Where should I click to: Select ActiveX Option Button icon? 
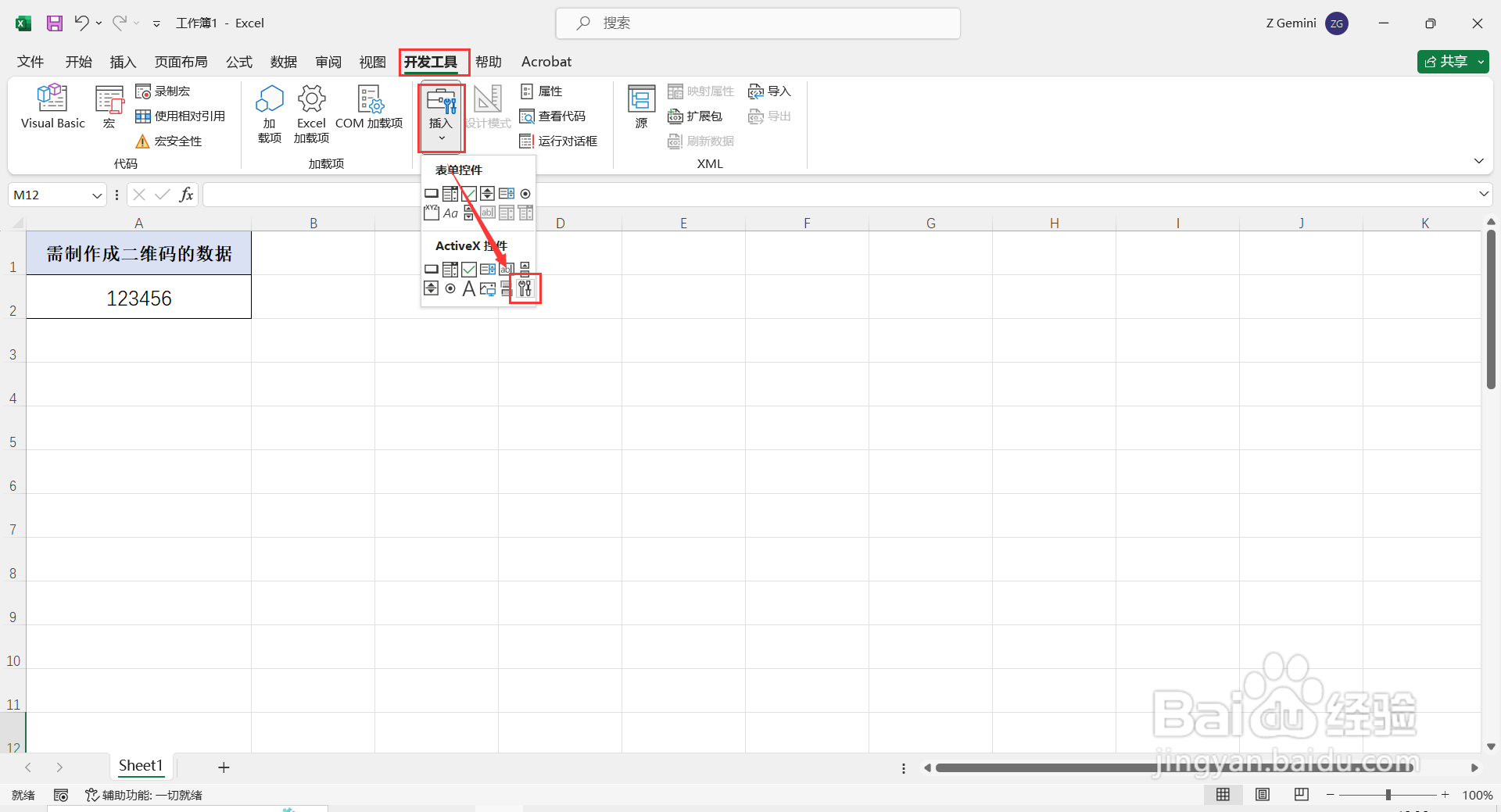(450, 288)
